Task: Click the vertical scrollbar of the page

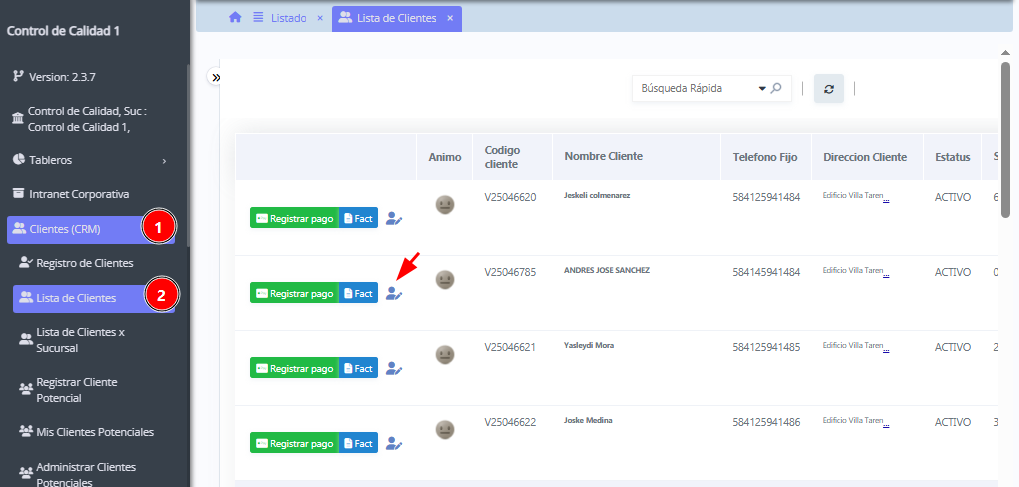Action: click(x=1005, y=150)
